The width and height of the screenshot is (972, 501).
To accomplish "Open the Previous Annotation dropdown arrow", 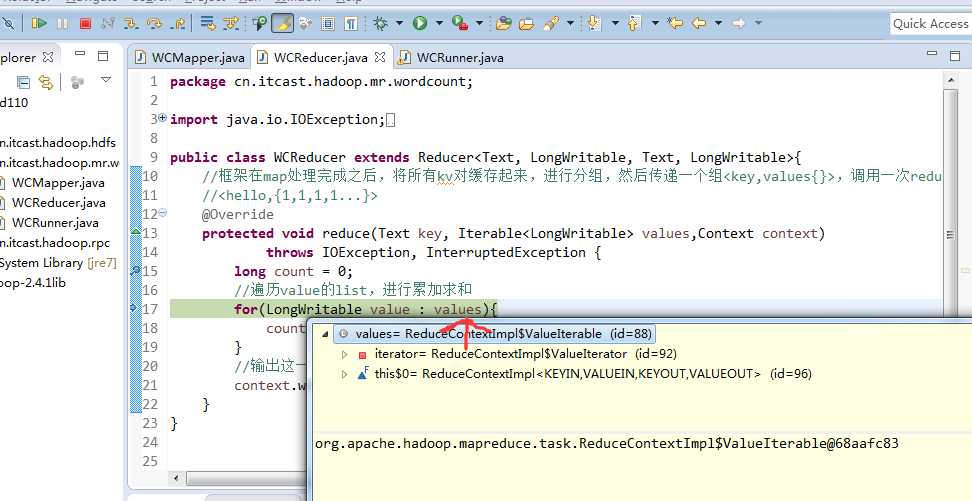I will [655, 24].
